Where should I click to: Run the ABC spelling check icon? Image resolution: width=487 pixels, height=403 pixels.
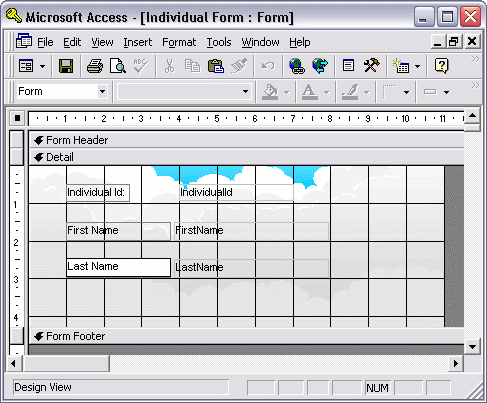[x=140, y=66]
